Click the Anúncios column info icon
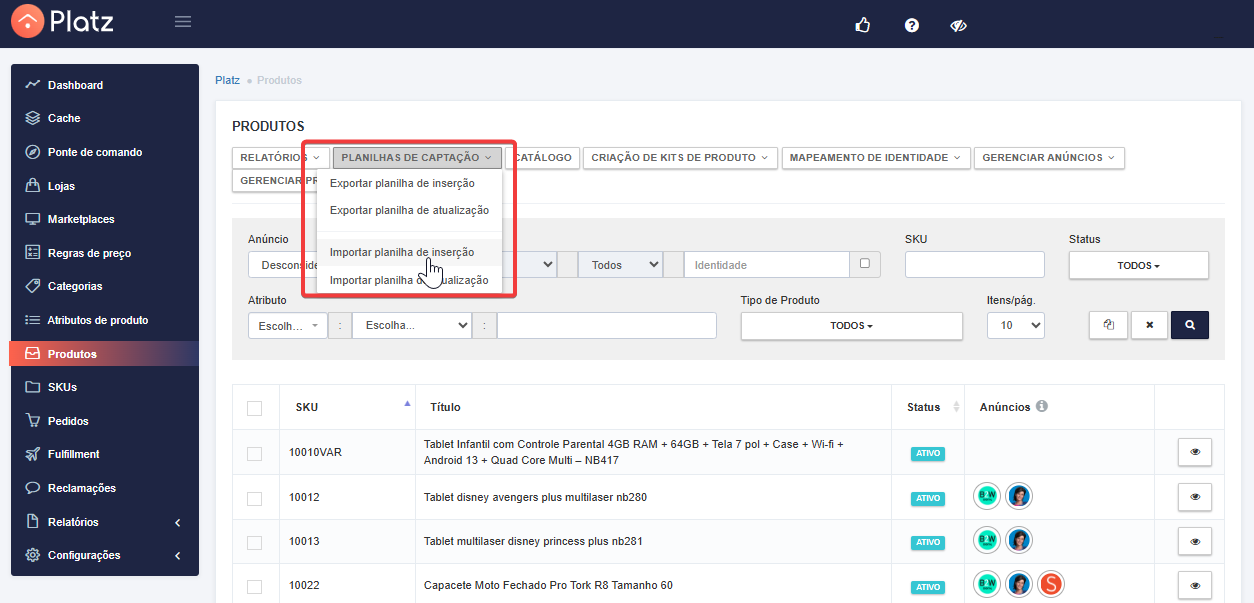 click(1042, 407)
